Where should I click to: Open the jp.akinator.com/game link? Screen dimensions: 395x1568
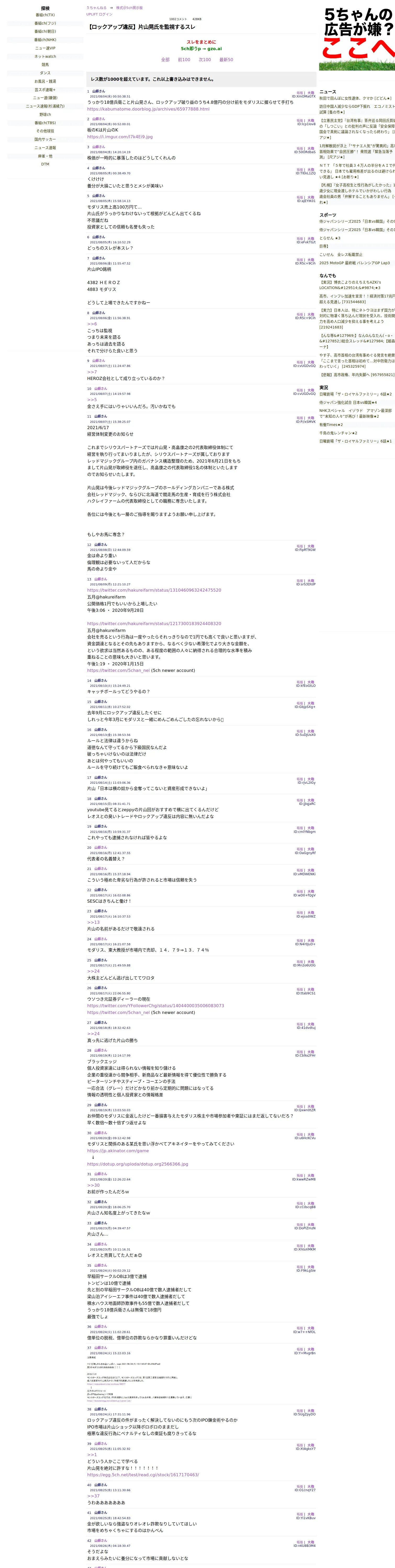118,1151
